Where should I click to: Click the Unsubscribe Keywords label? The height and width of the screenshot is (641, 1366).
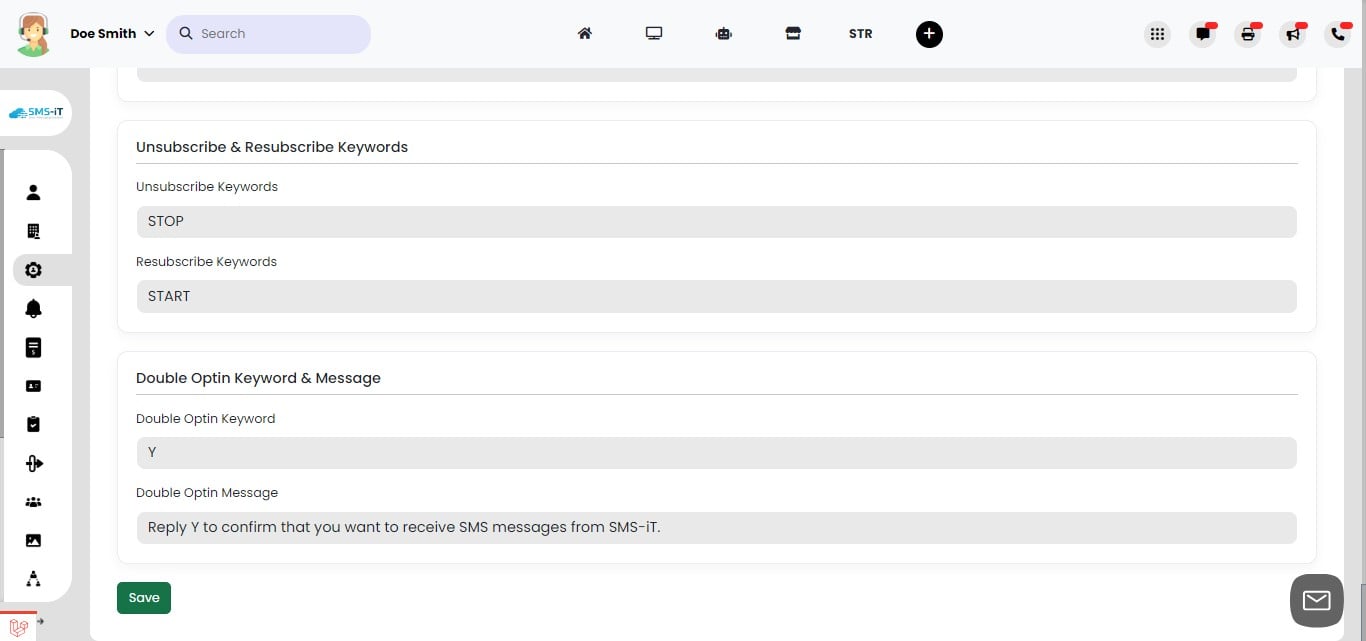[x=207, y=187]
